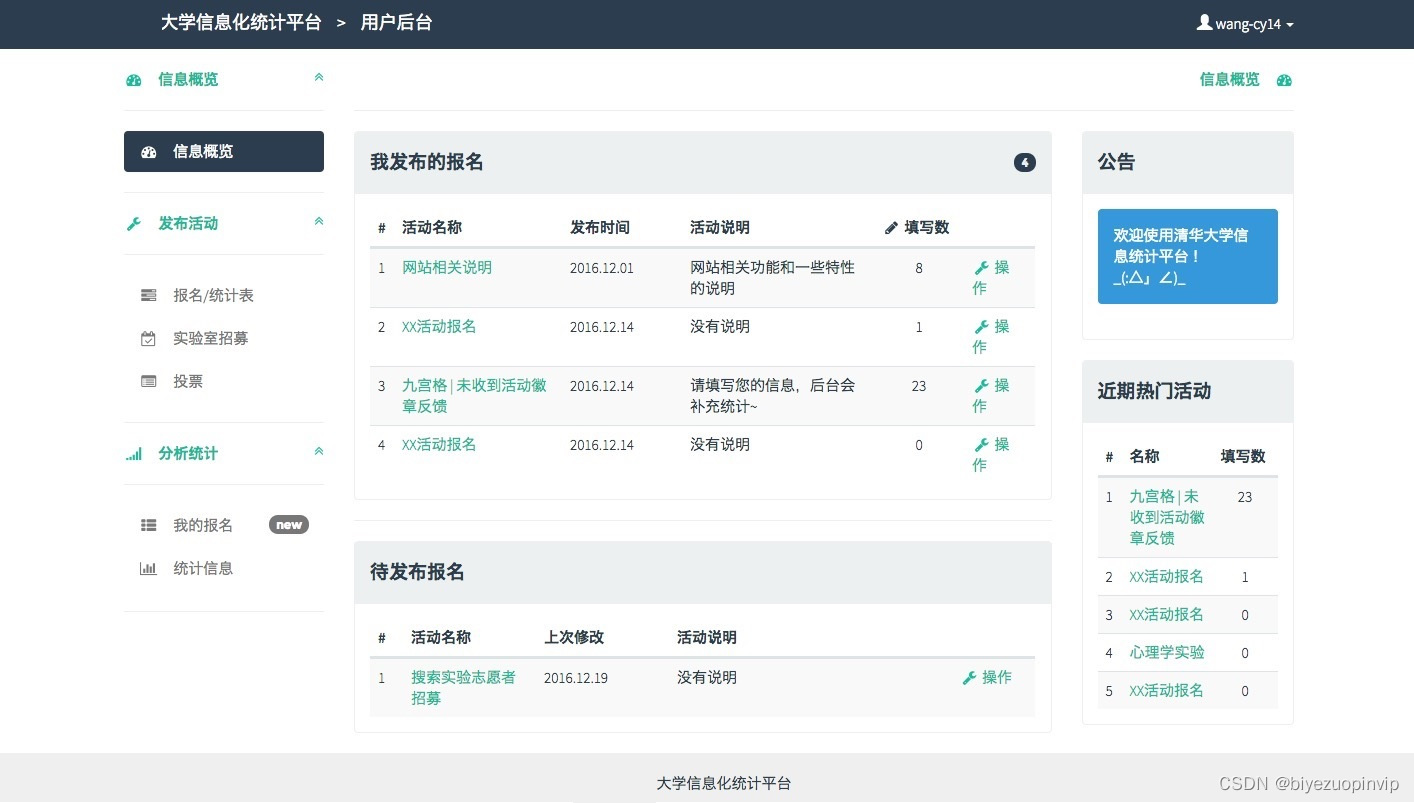Screen dimensions: 1414x803
Task: Click the list icon beside 报名/统计表
Action: 149,296
